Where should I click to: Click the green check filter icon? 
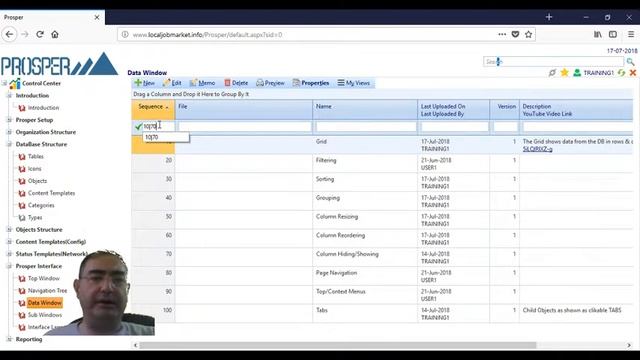click(x=138, y=127)
